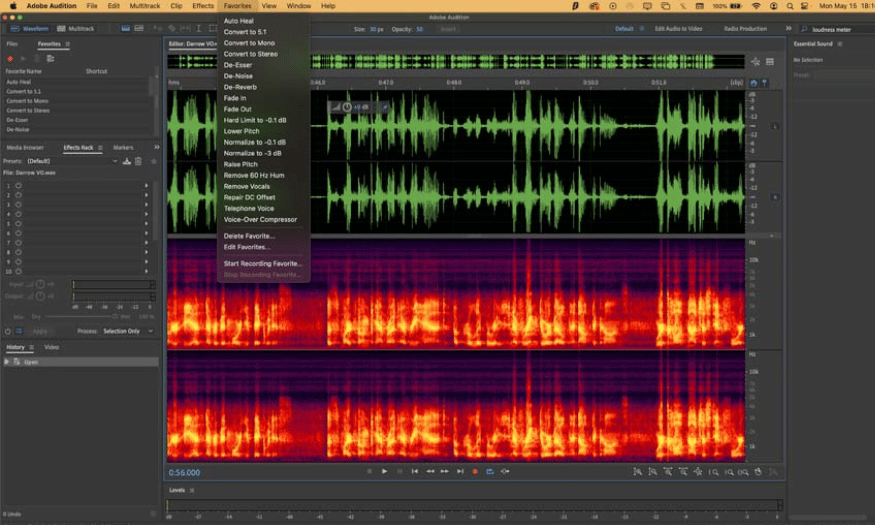Delete the effects preset with trash icon
This screenshot has height=525, width=875.
coord(138,161)
